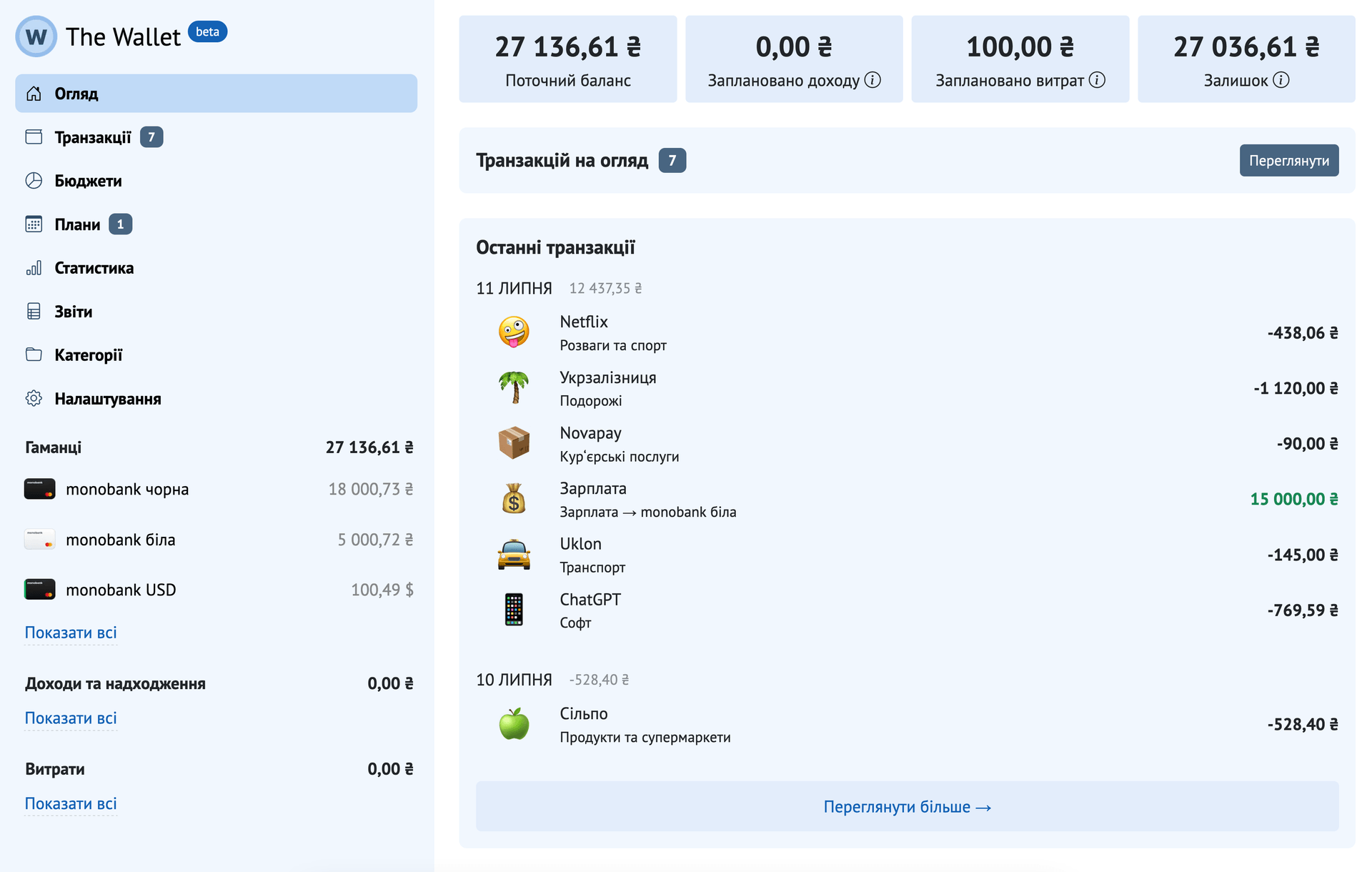Open the Зарплата transaction
The width and height of the screenshot is (1372, 872).
coord(908,499)
